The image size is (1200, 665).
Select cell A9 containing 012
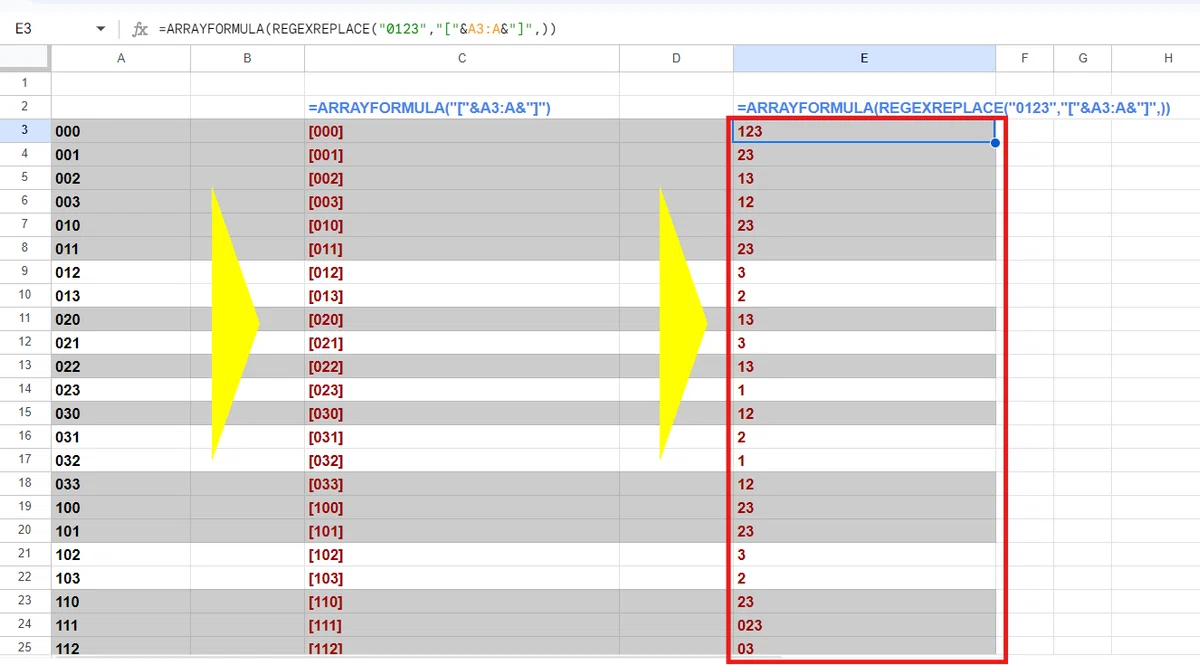(x=121, y=272)
